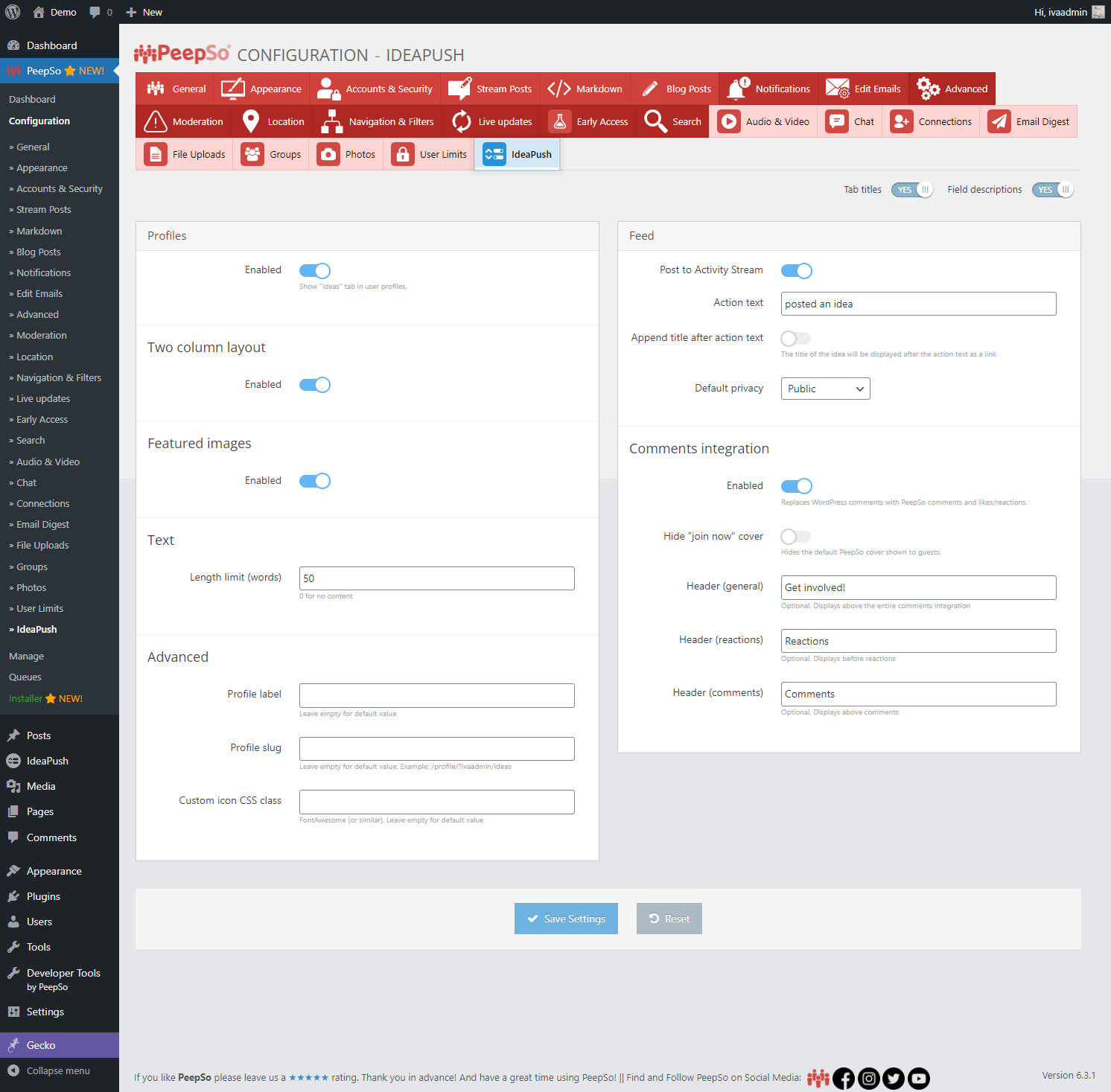Enable Append title after action text
Viewport: 1111px width, 1092px height.
tap(796, 338)
